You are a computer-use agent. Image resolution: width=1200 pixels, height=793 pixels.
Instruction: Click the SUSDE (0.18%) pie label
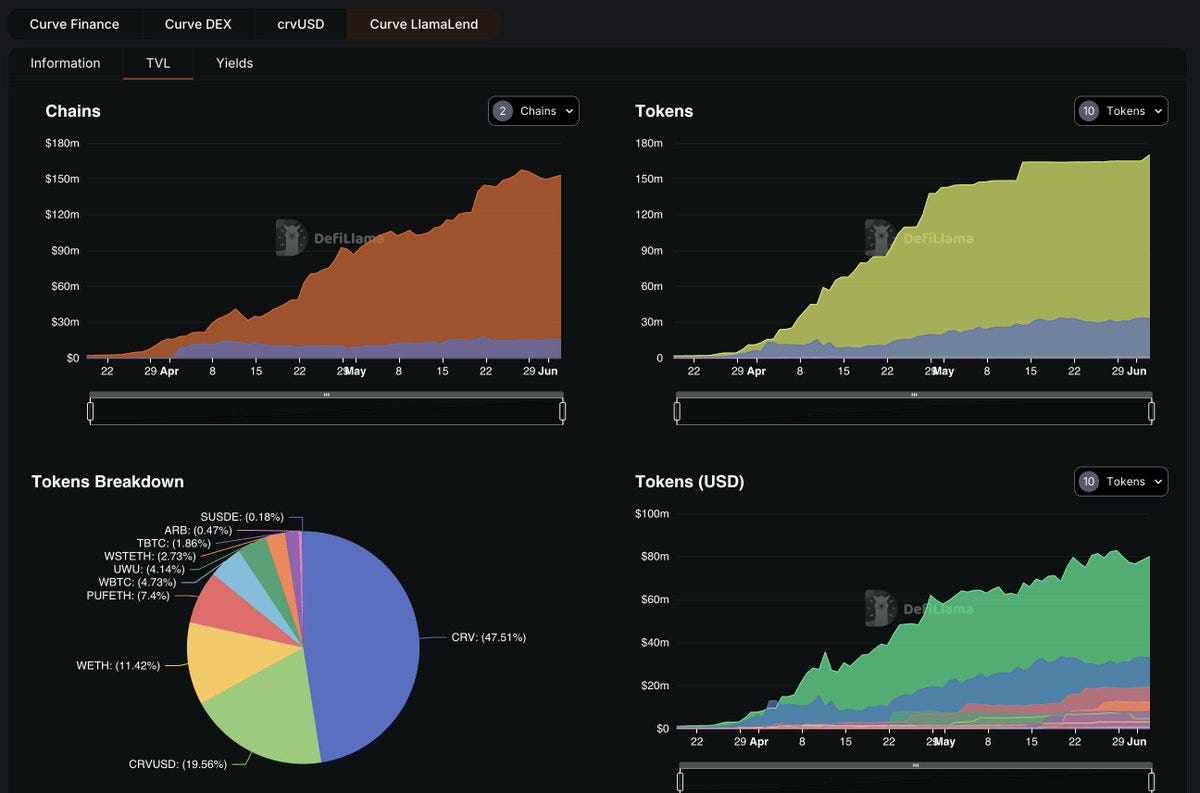pos(242,517)
